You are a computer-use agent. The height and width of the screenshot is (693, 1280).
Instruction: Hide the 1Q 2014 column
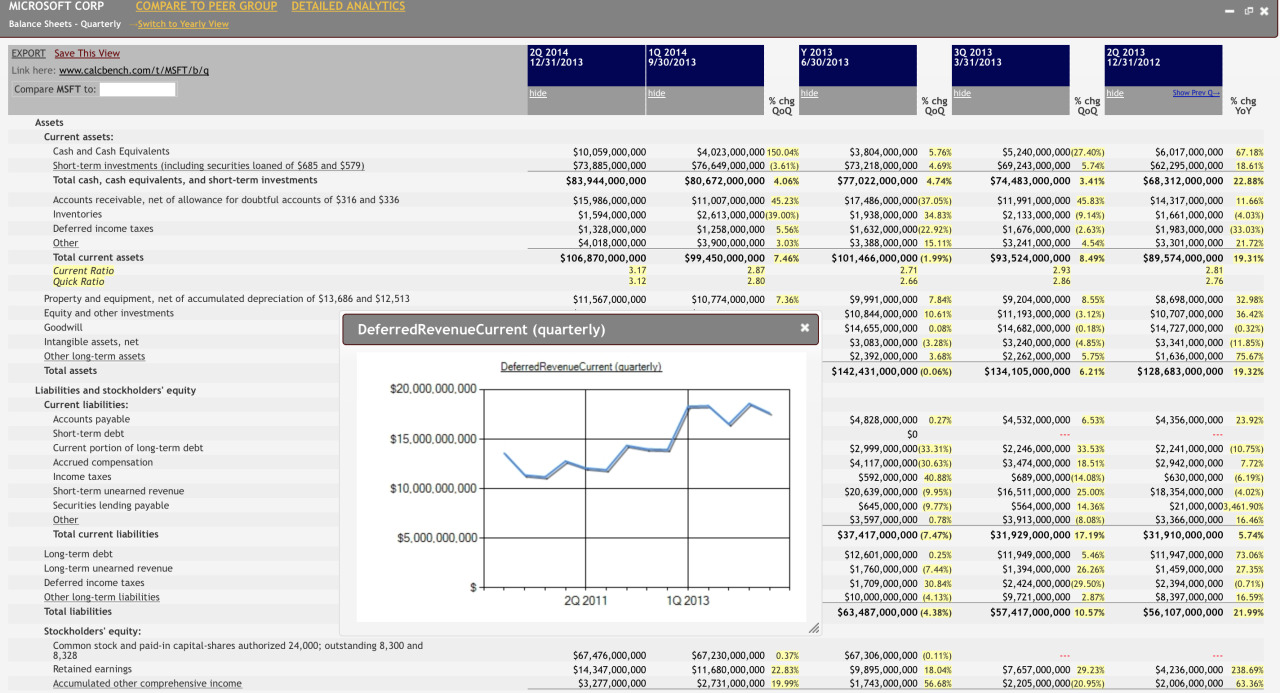[x=656, y=93]
